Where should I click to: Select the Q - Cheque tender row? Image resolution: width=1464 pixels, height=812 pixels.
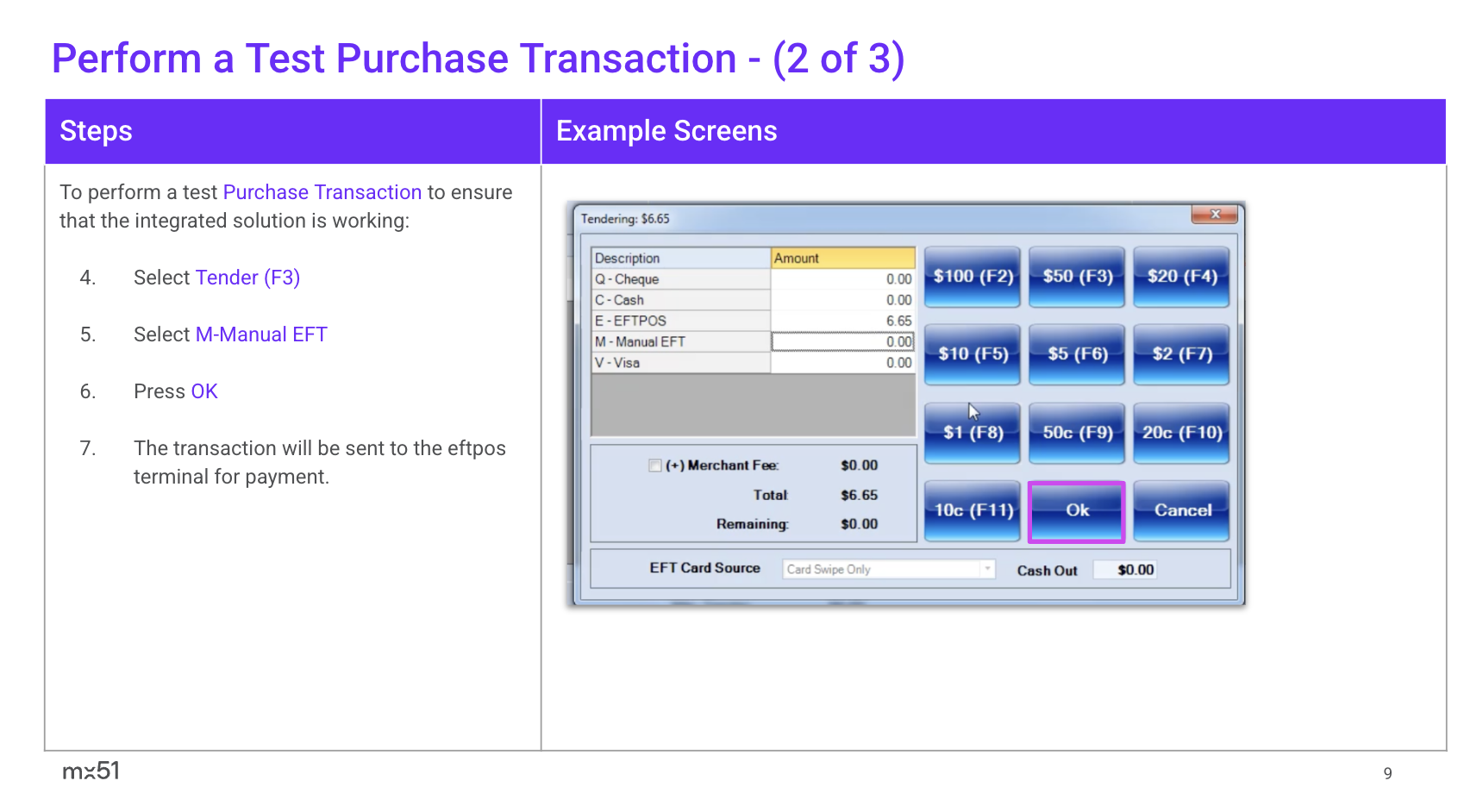(x=680, y=279)
